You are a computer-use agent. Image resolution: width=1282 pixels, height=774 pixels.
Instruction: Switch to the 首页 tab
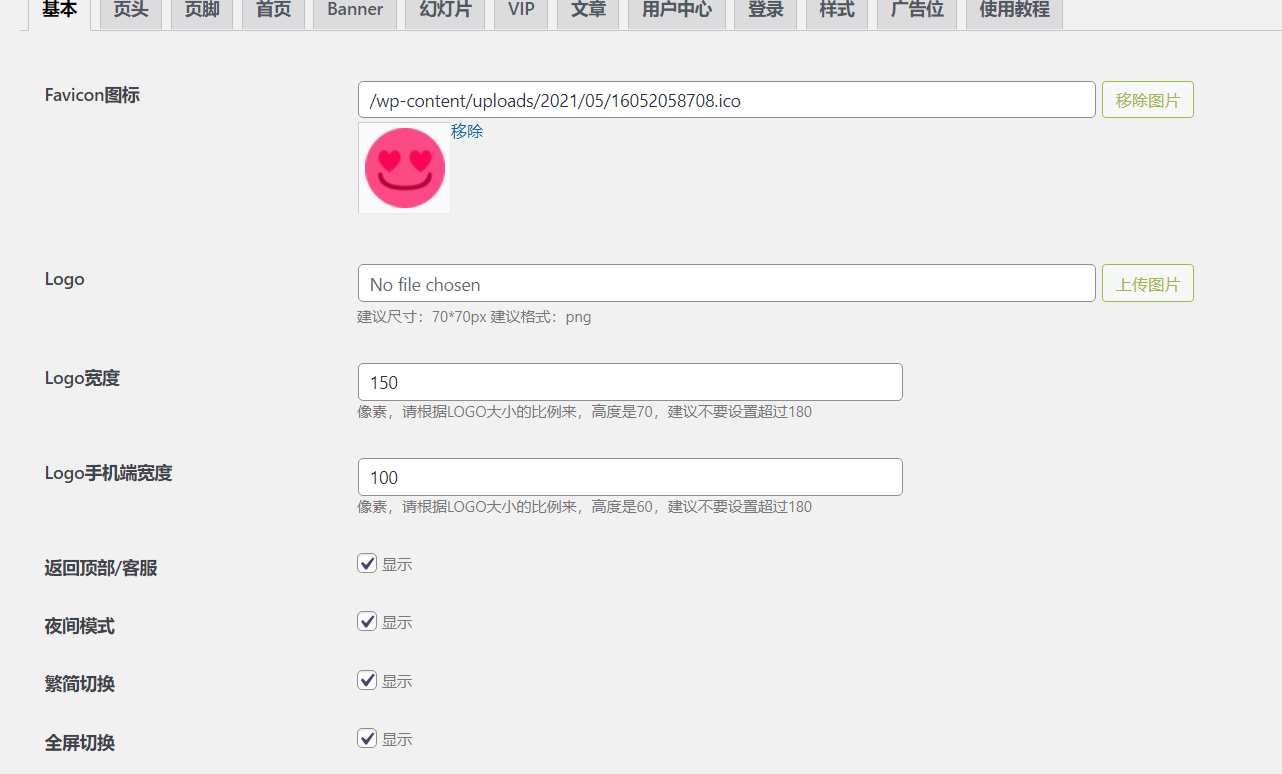tap(273, 10)
